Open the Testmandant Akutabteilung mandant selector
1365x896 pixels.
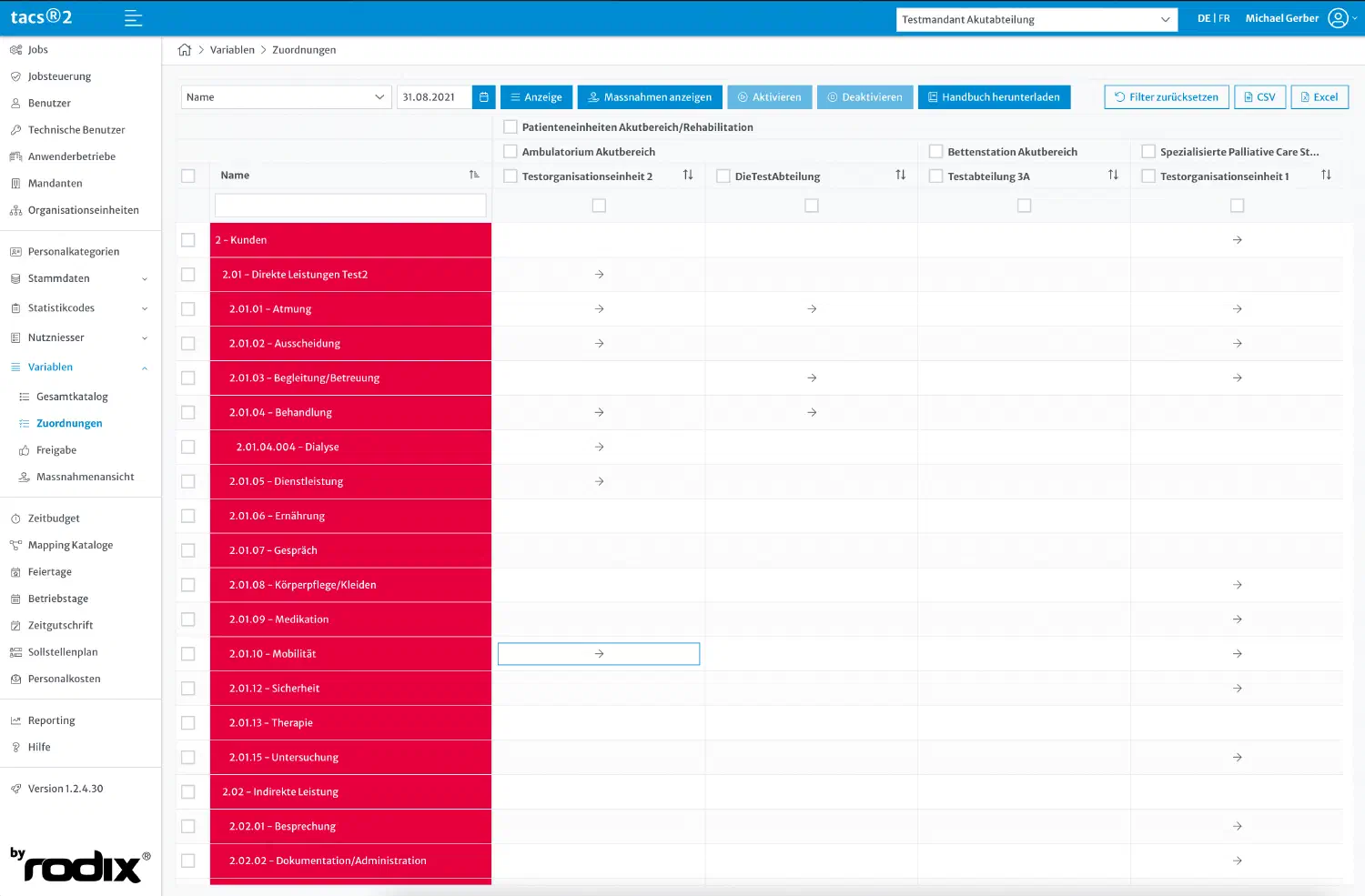coord(1036,19)
